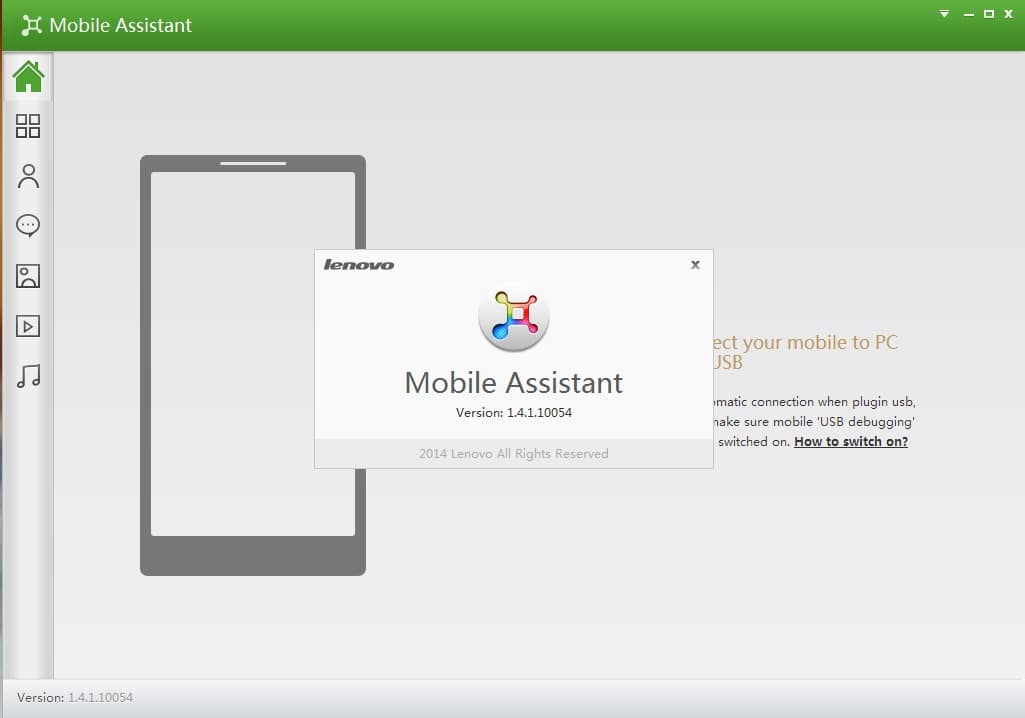Click the colorful Mobile Assistant dialog logo

coord(514,318)
